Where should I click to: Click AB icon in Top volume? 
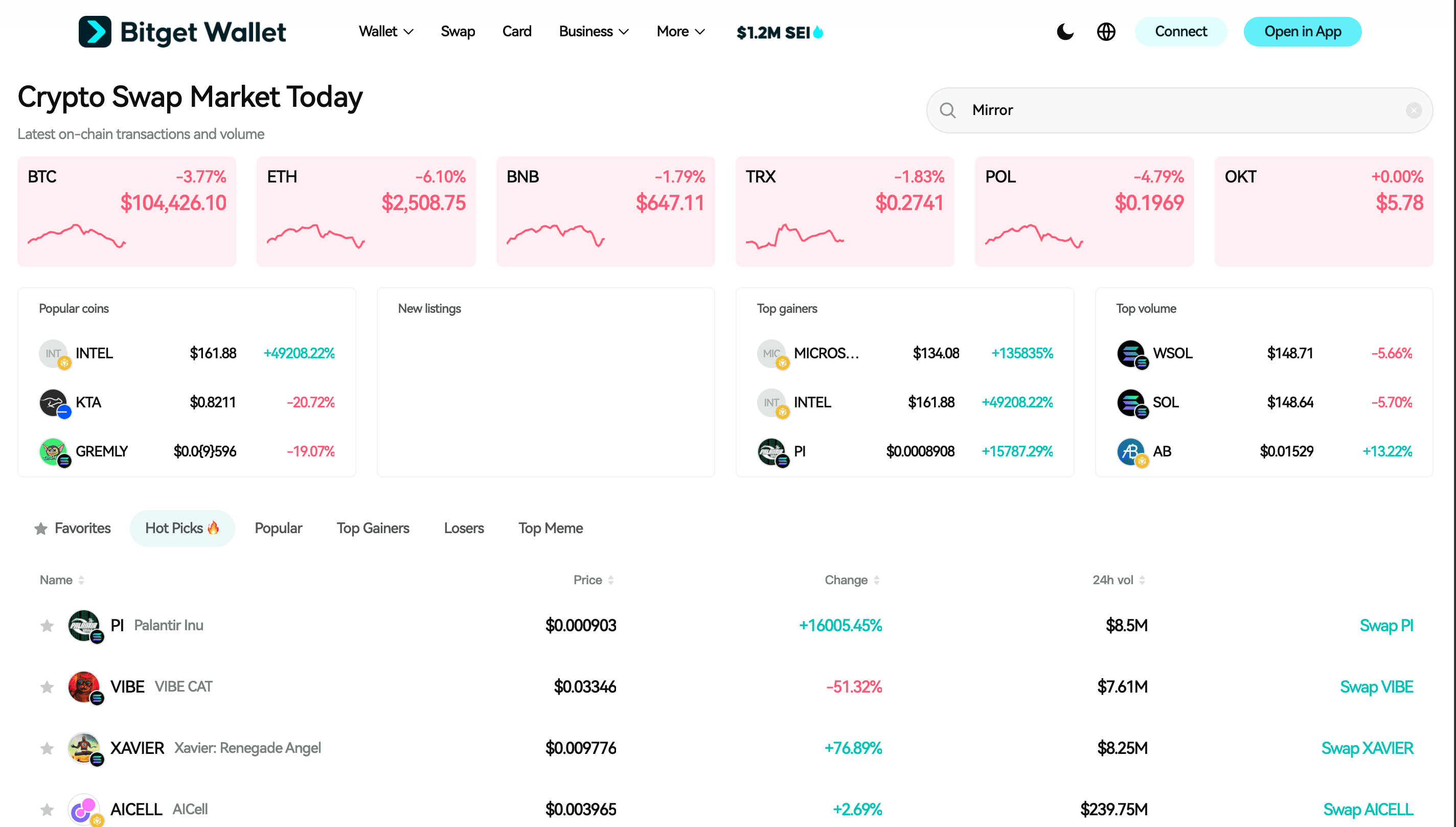[x=1132, y=452]
